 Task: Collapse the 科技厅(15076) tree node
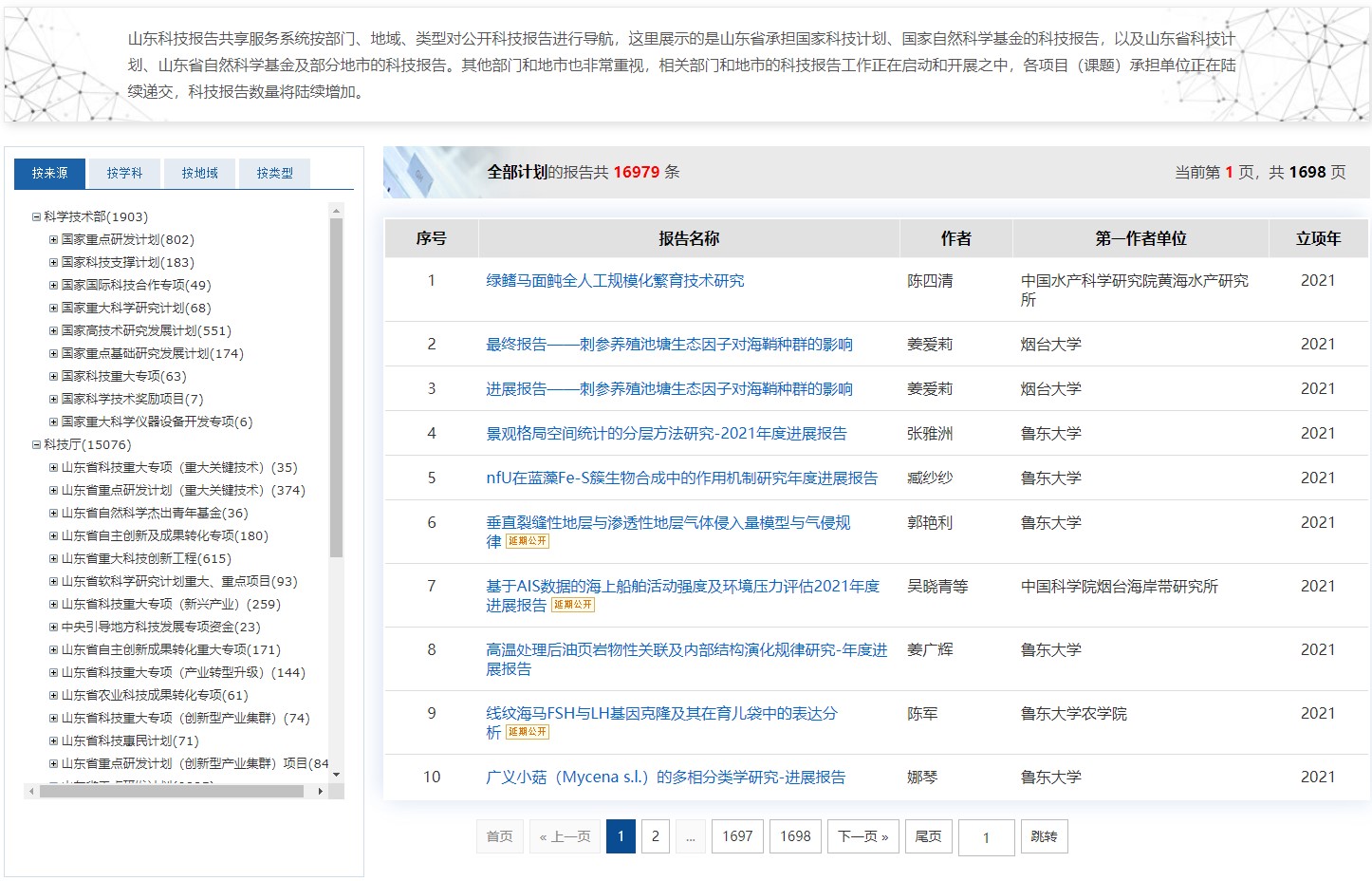(x=36, y=445)
